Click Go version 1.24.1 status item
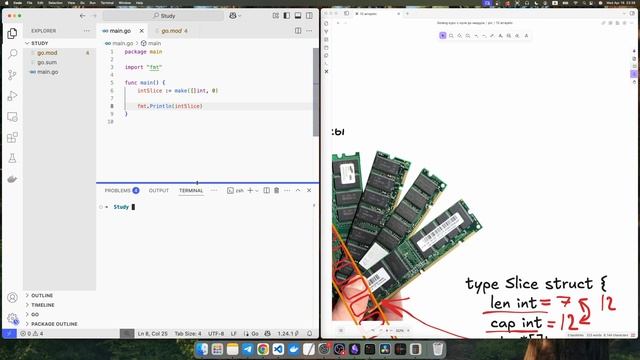The width and height of the screenshot is (640, 360). point(288,333)
